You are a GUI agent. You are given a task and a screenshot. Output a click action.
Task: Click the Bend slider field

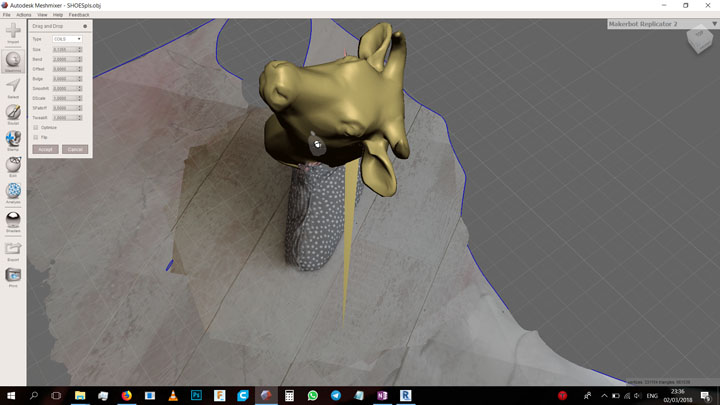65,59
